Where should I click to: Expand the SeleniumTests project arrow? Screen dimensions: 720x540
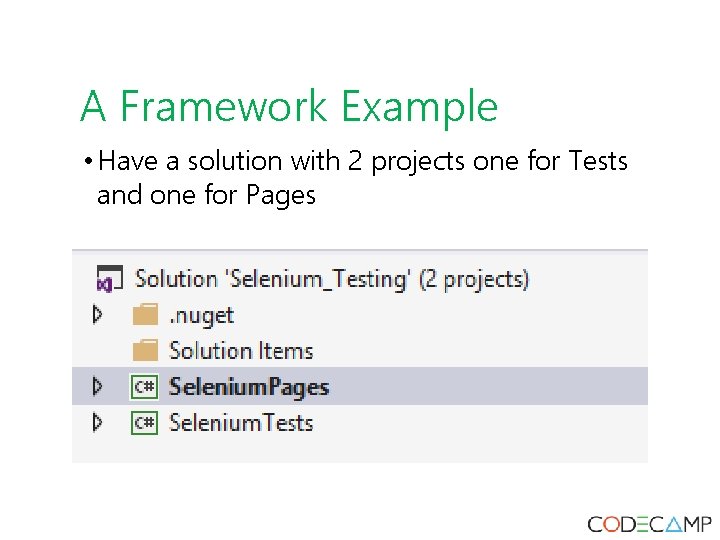pyautogui.click(x=97, y=422)
